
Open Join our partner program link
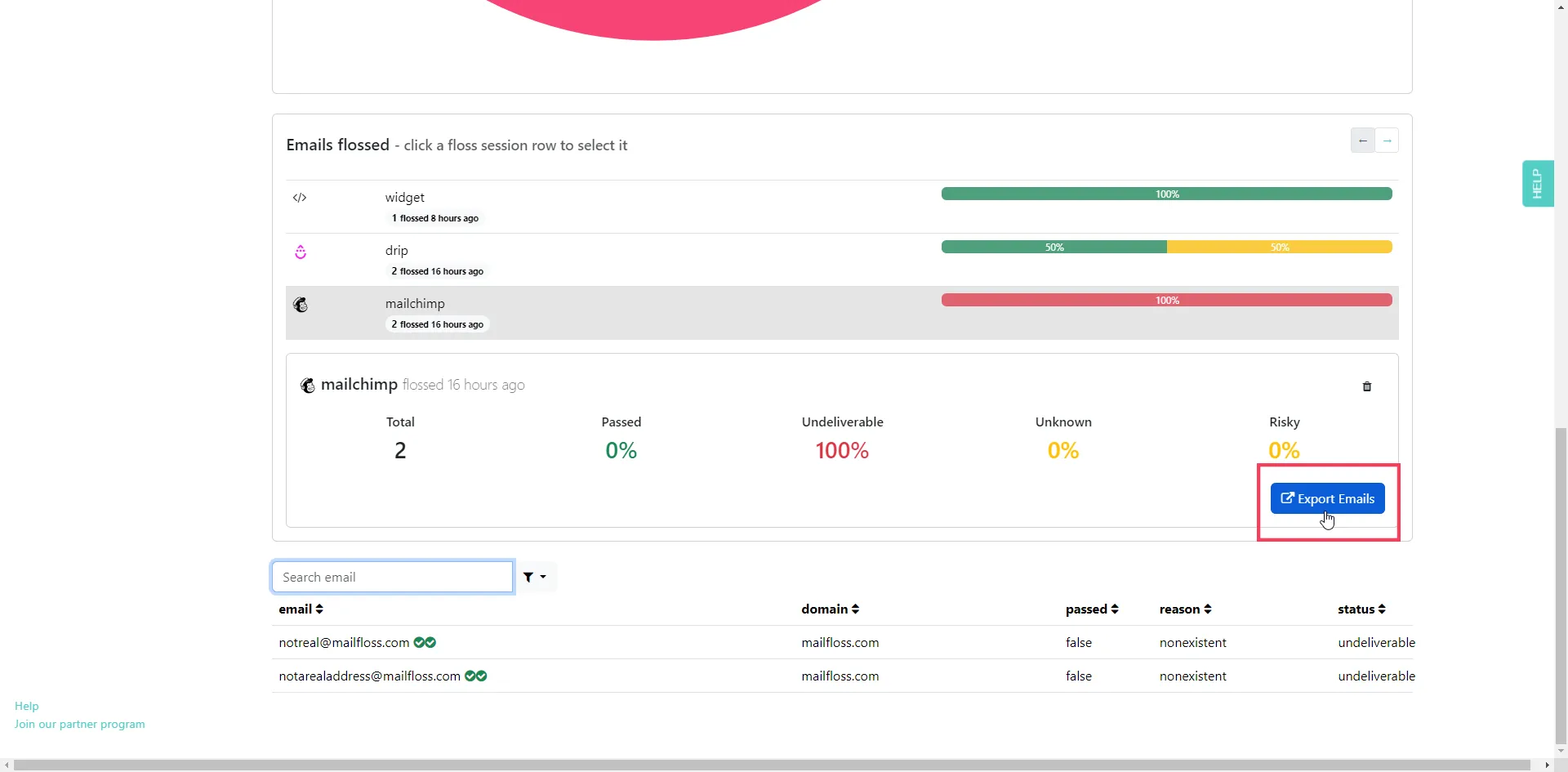80,724
